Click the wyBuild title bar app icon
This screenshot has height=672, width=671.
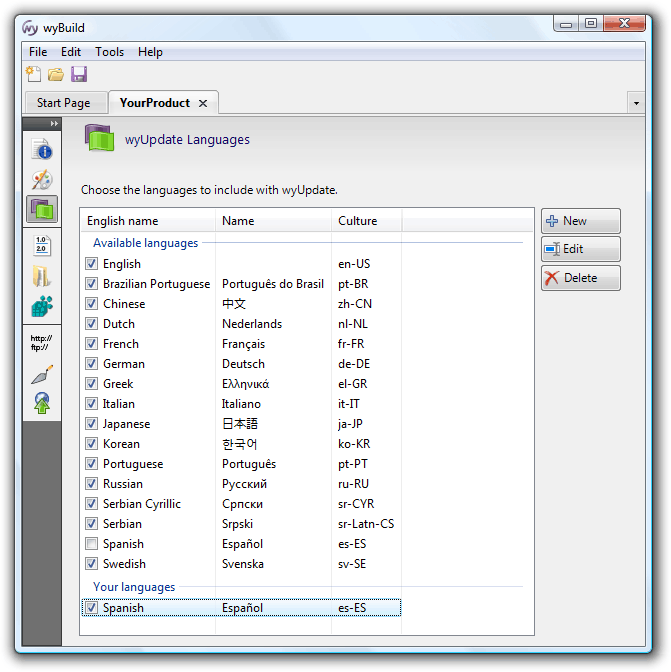pos(30,28)
